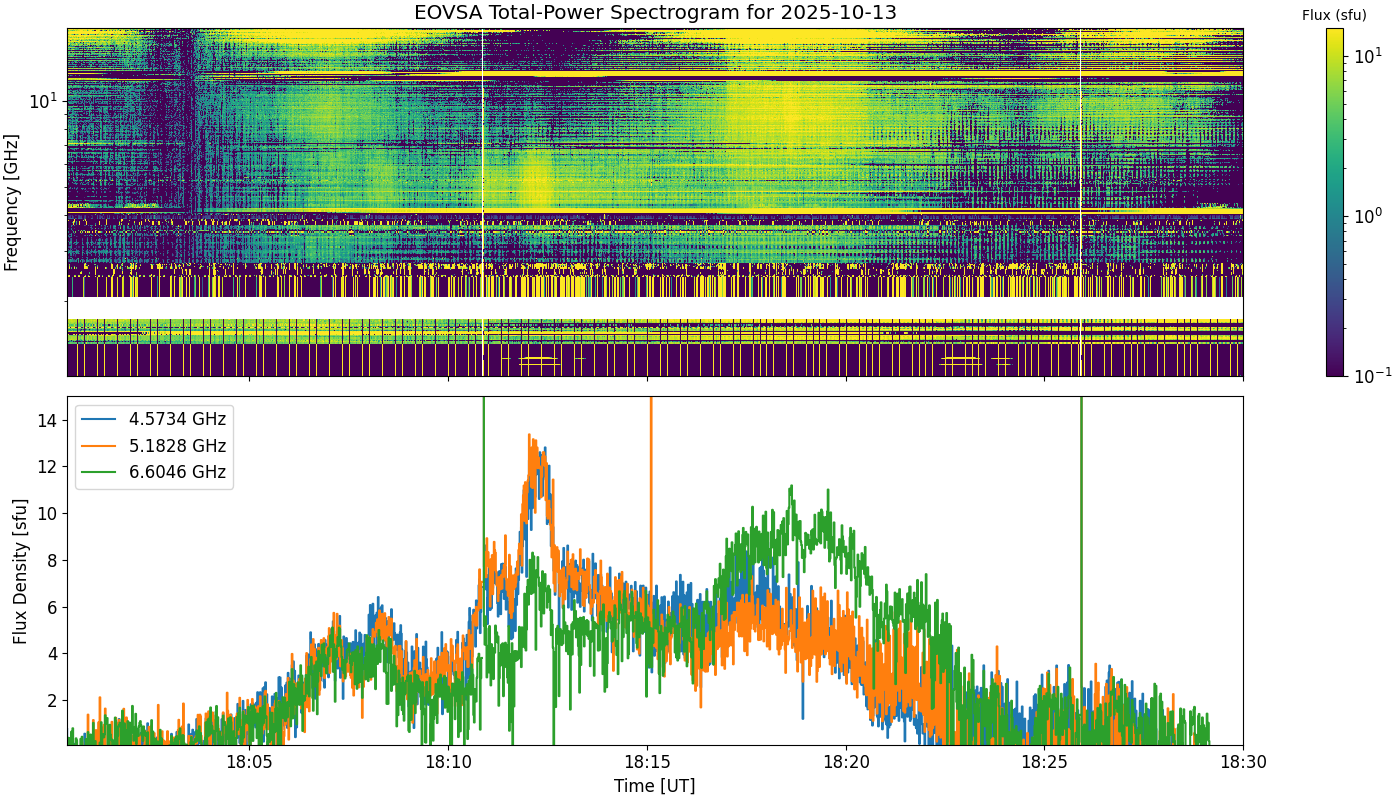
Task: Click the Time [UT] axis label
Action: (655, 786)
